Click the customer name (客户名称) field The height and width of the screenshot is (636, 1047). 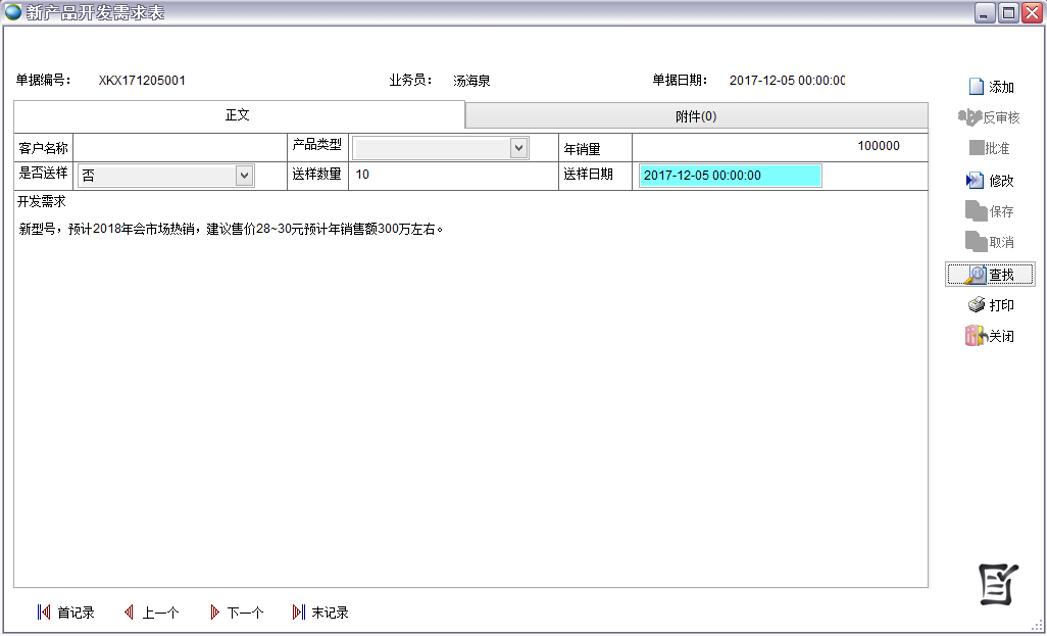[180, 148]
